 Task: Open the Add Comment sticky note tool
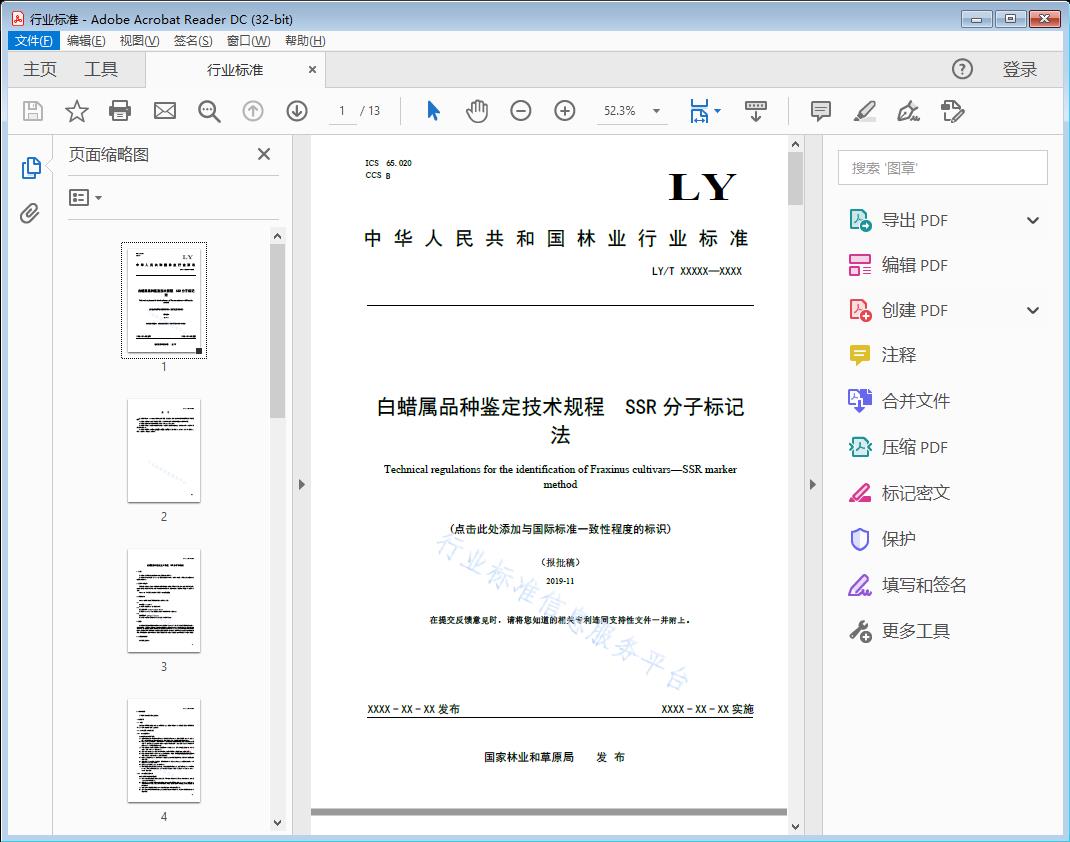click(820, 111)
